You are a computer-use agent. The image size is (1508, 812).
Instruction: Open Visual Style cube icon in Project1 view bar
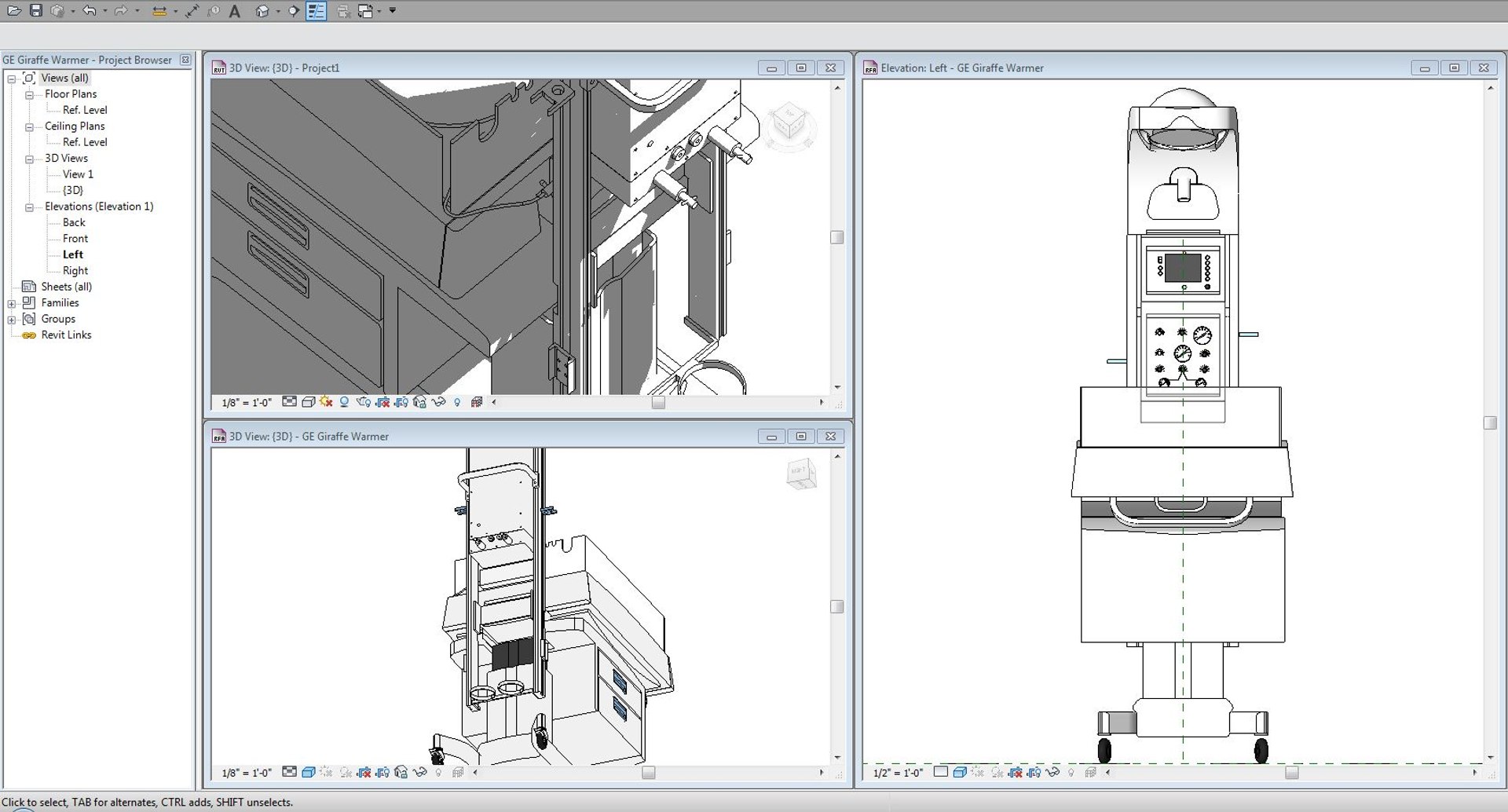(x=308, y=402)
